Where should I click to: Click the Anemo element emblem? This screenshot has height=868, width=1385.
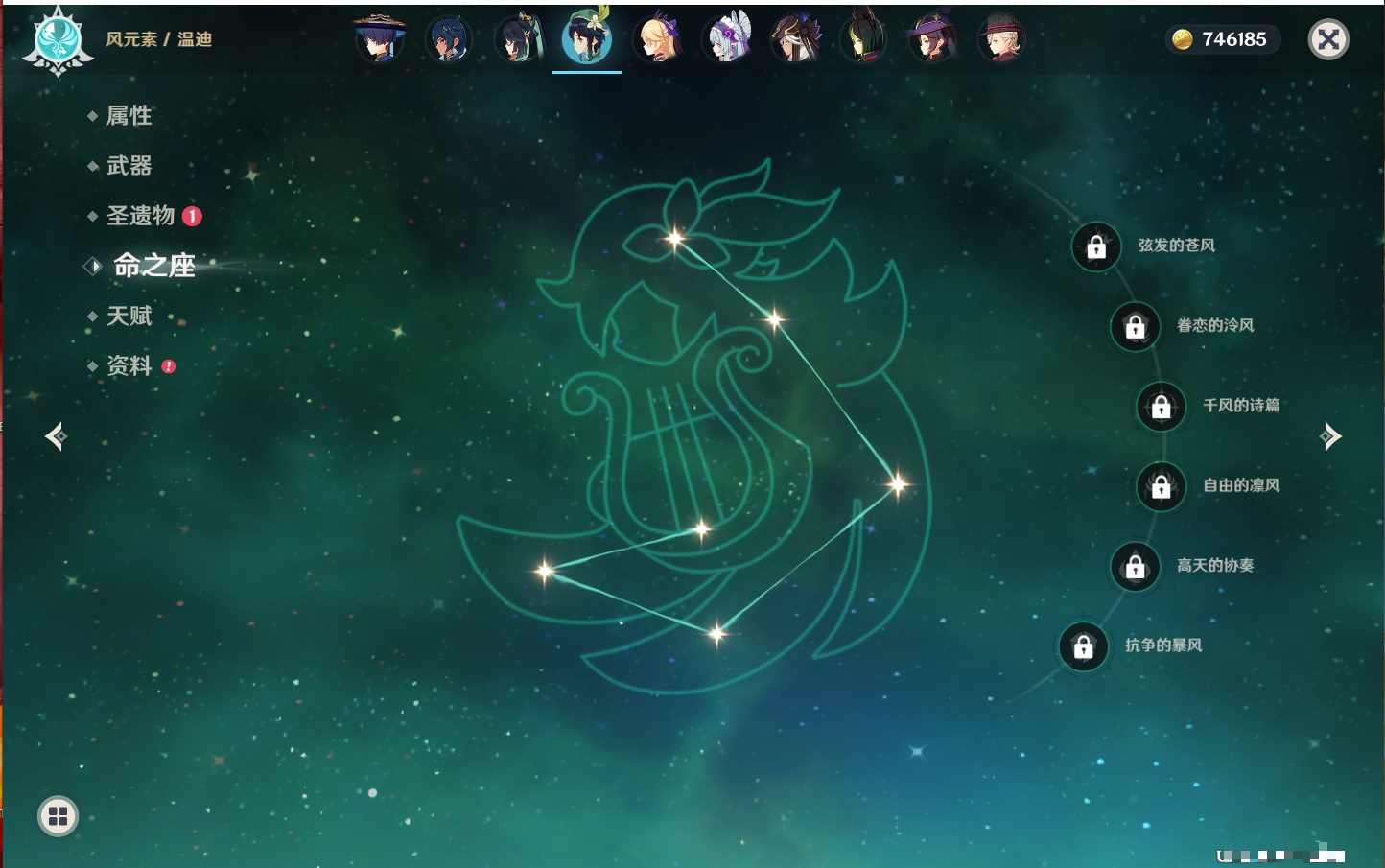pyautogui.click(x=59, y=41)
